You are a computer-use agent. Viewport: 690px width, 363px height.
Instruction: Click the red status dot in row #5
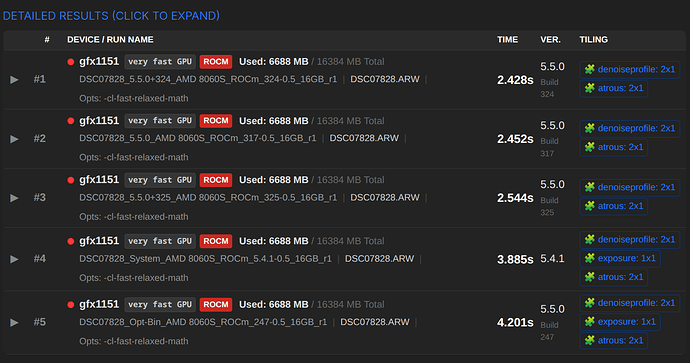(x=70, y=304)
